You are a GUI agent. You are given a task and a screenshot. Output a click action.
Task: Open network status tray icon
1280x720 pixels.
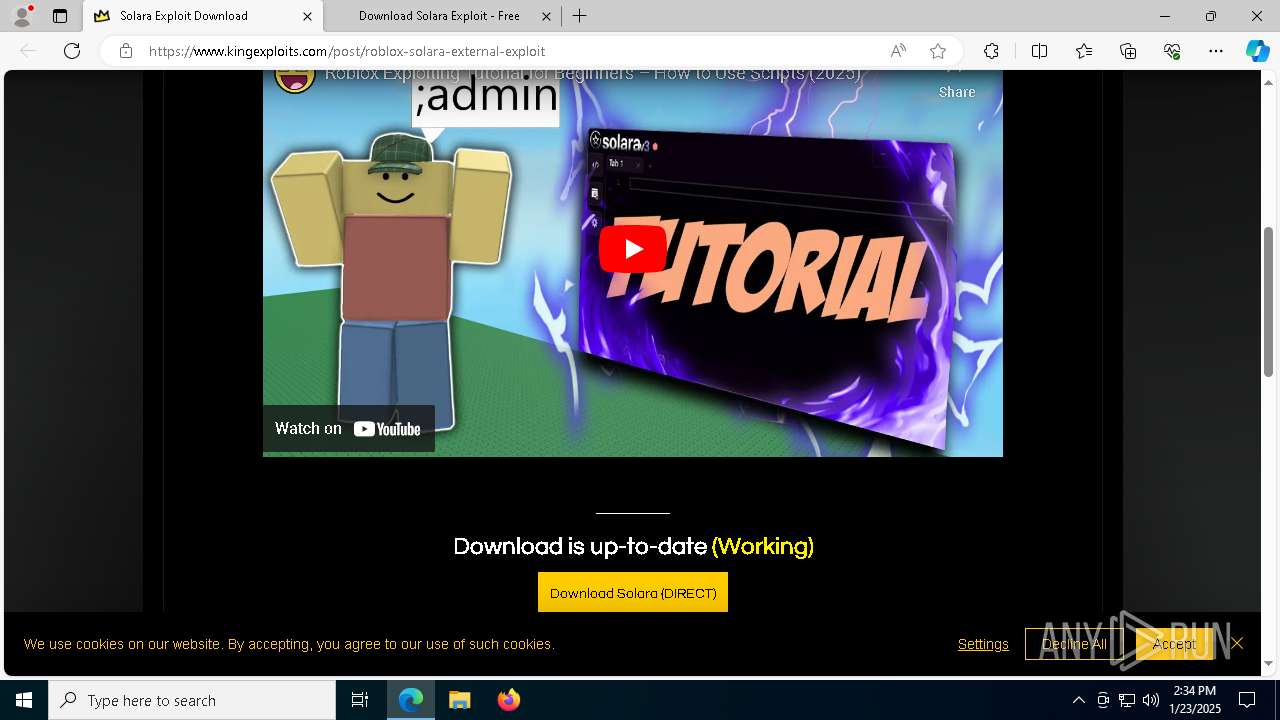point(1127,700)
